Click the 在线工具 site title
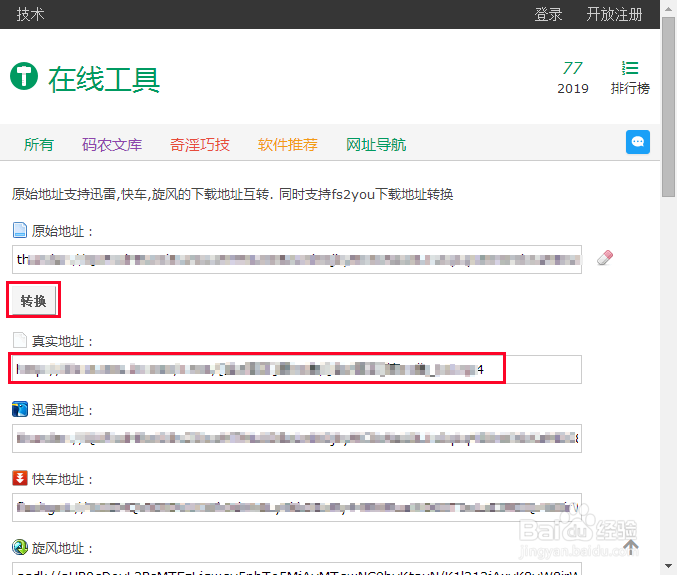The width and height of the screenshot is (677, 575). pyautogui.click(x=104, y=80)
